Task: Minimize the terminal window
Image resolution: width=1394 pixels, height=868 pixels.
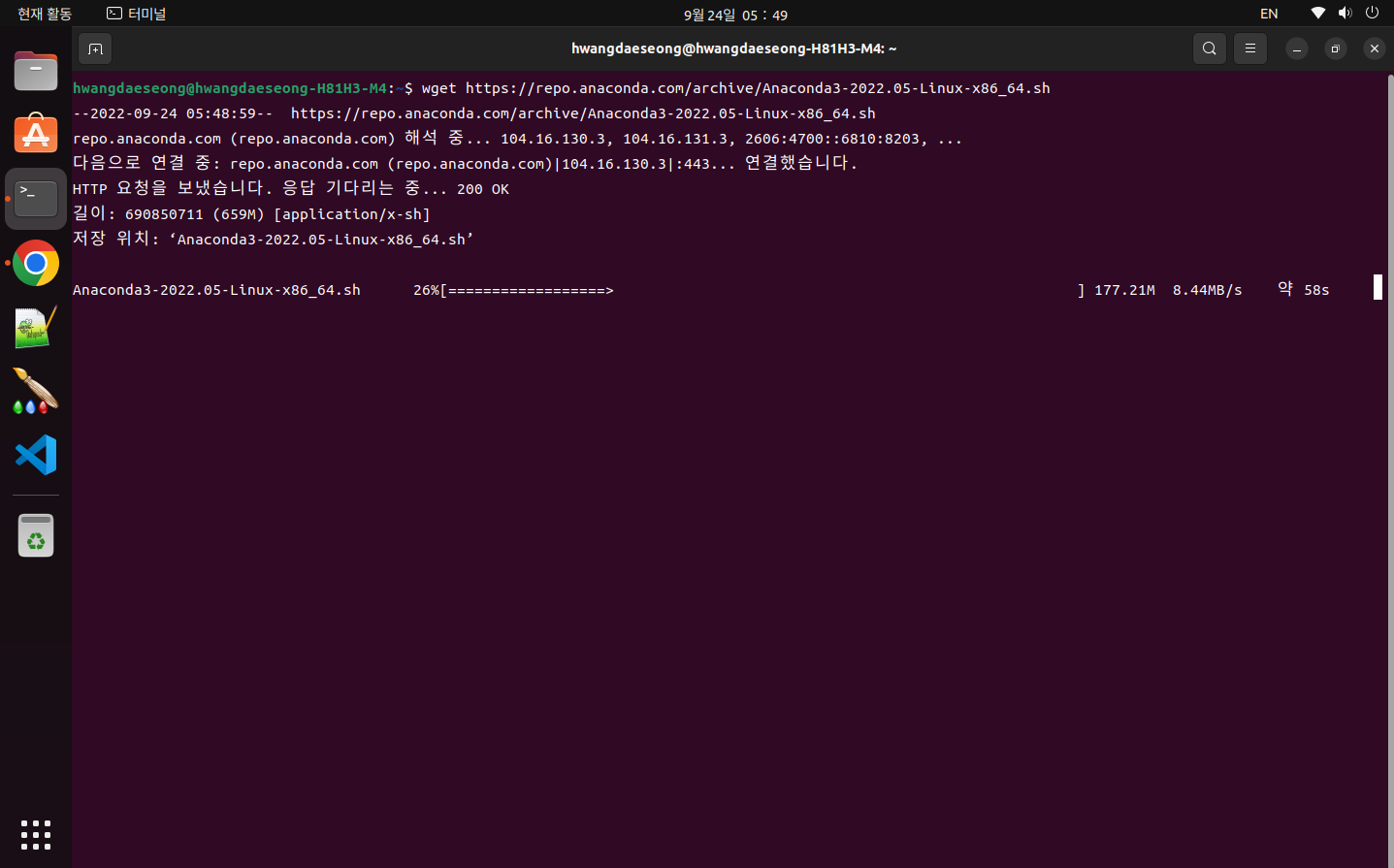Action: pos(1297,48)
